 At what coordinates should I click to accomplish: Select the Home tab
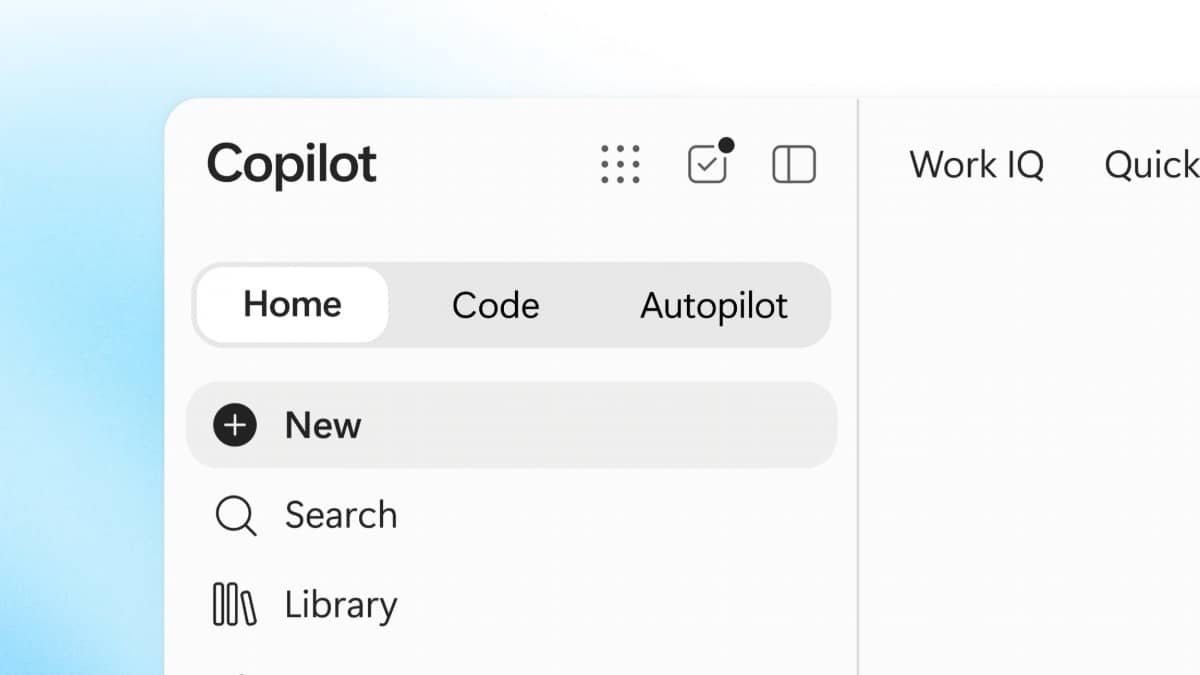292,305
